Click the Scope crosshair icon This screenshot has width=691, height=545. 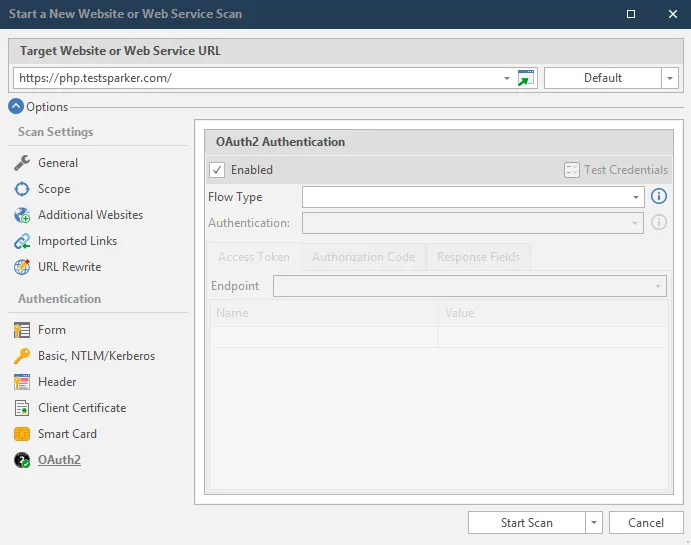[22, 189]
